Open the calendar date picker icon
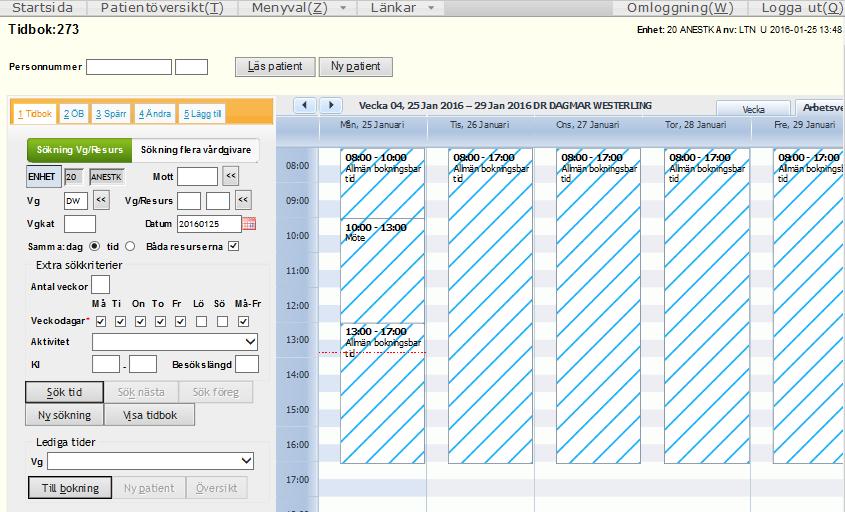Image resolution: width=845 pixels, height=512 pixels. point(249,224)
